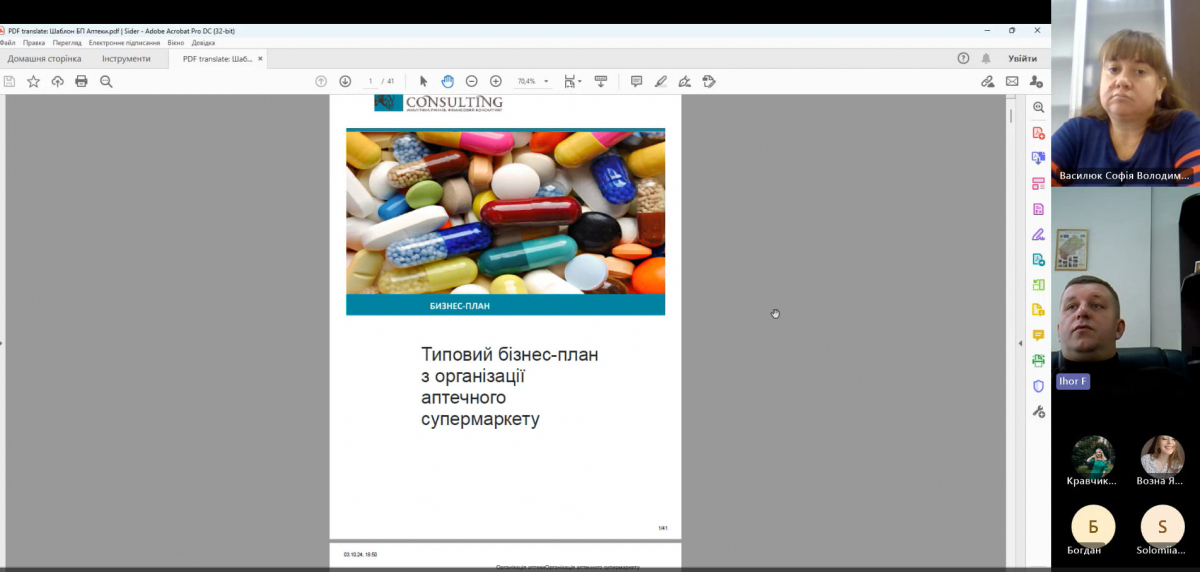
Task: Click the Увійти sign-in button
Action: pos(1022,59)
